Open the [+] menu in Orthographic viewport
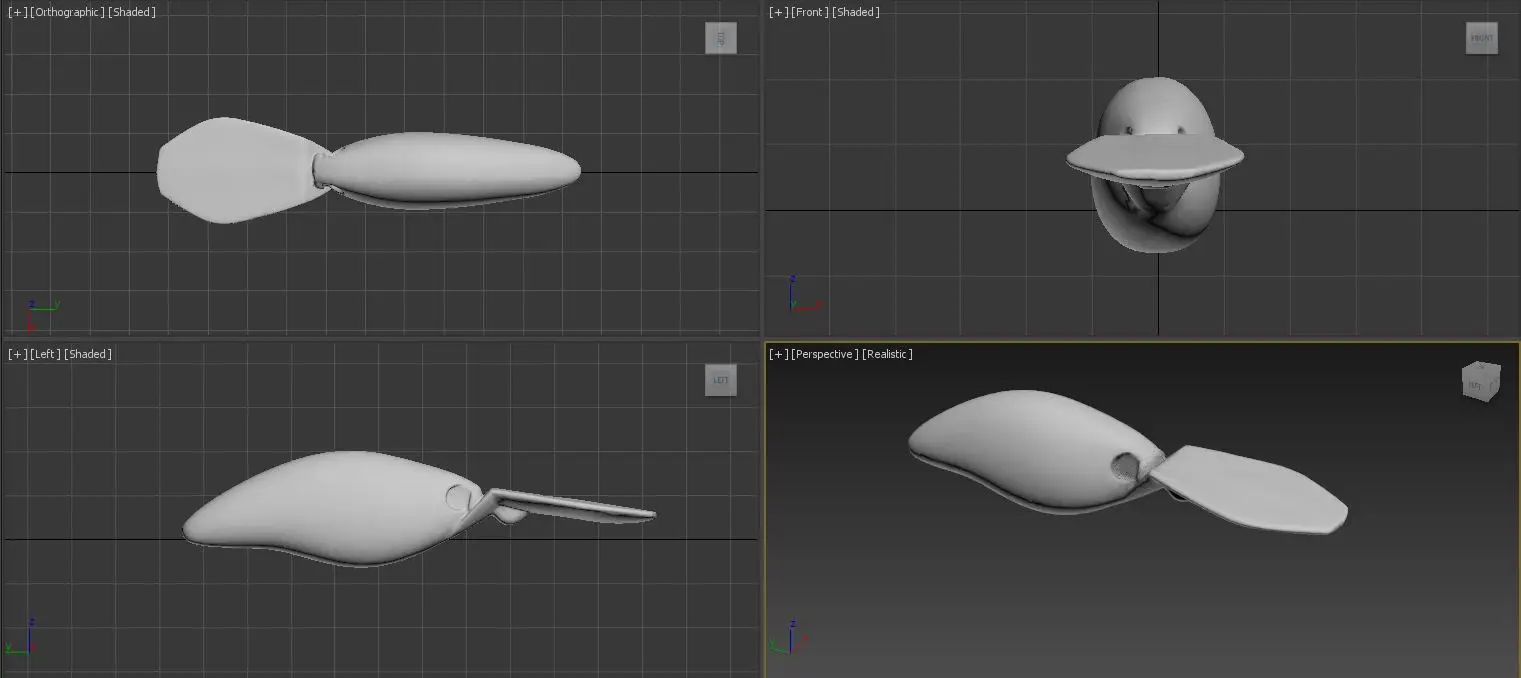This screenshot has height=678, width=1521. point(17,12)
